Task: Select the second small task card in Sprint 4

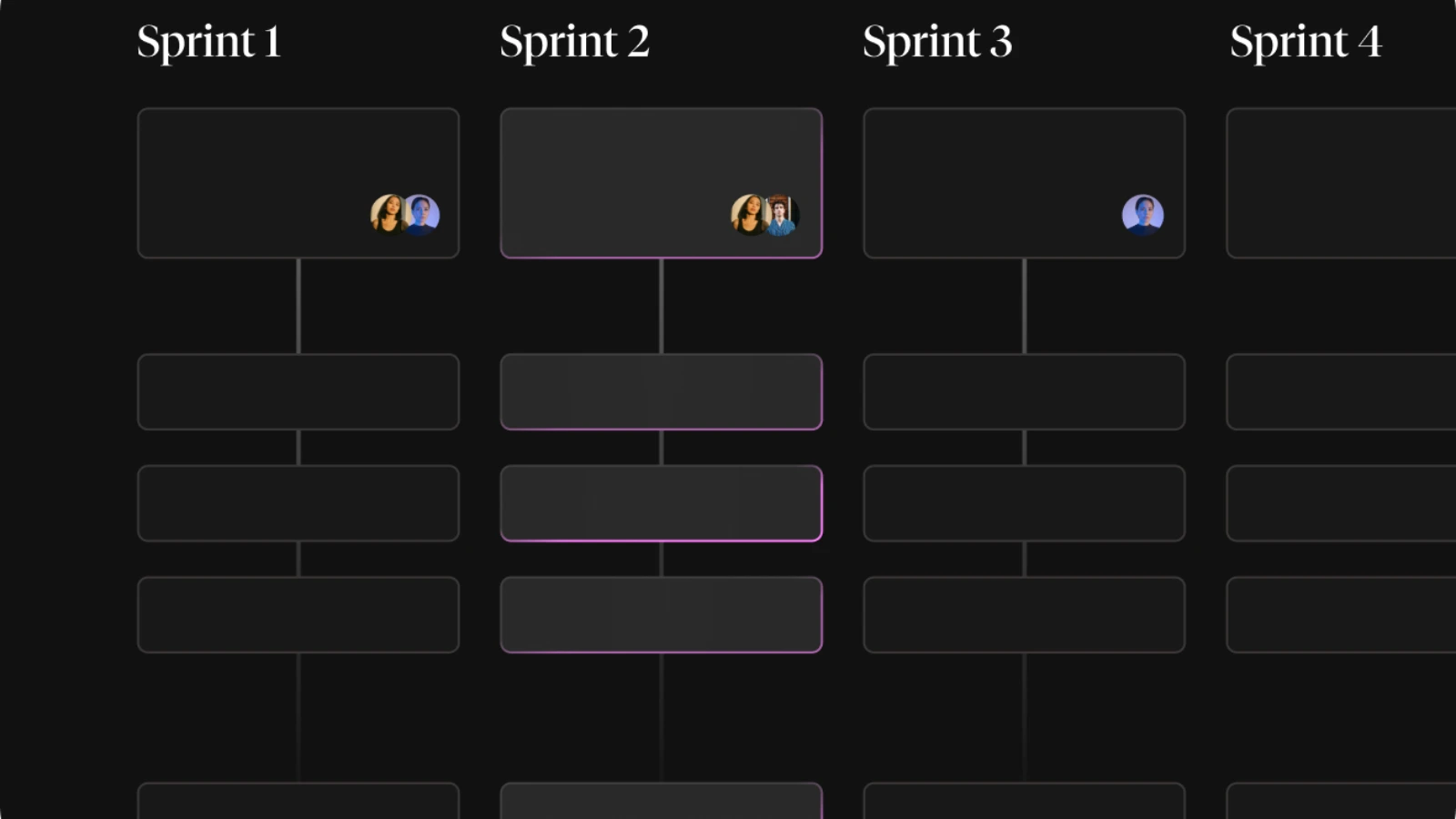Action: (1341, 503)
